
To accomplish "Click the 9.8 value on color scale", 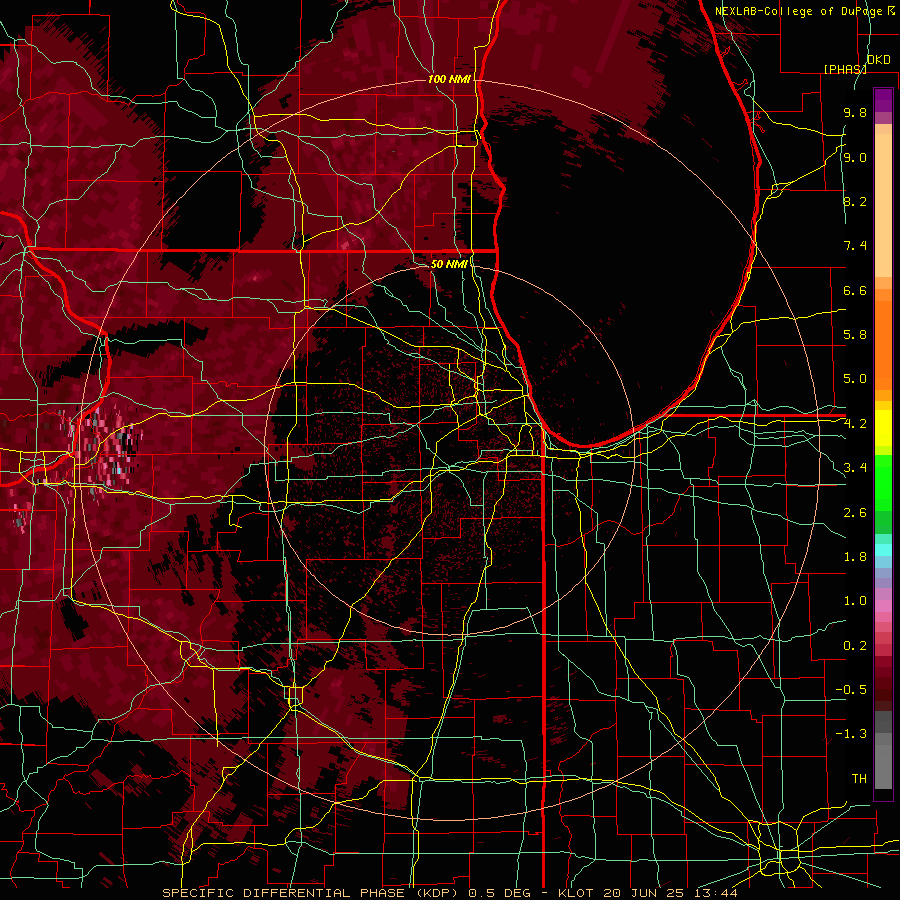I will pyautogui.click(x=855, y=113).
